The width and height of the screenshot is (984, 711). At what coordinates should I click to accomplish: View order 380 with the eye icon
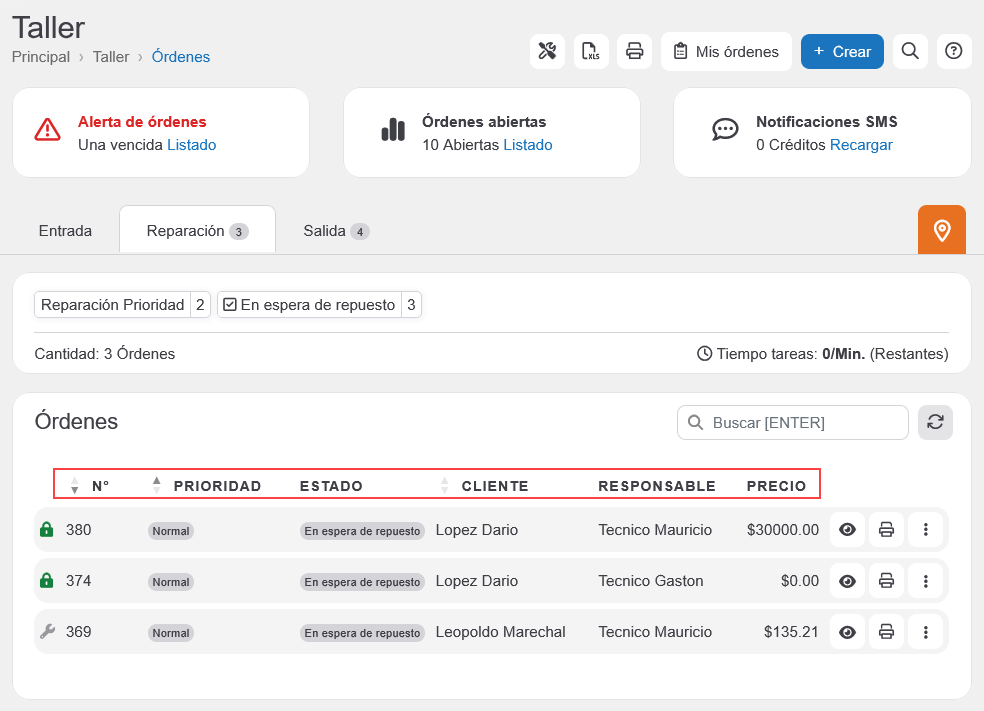tap(847, 530)
